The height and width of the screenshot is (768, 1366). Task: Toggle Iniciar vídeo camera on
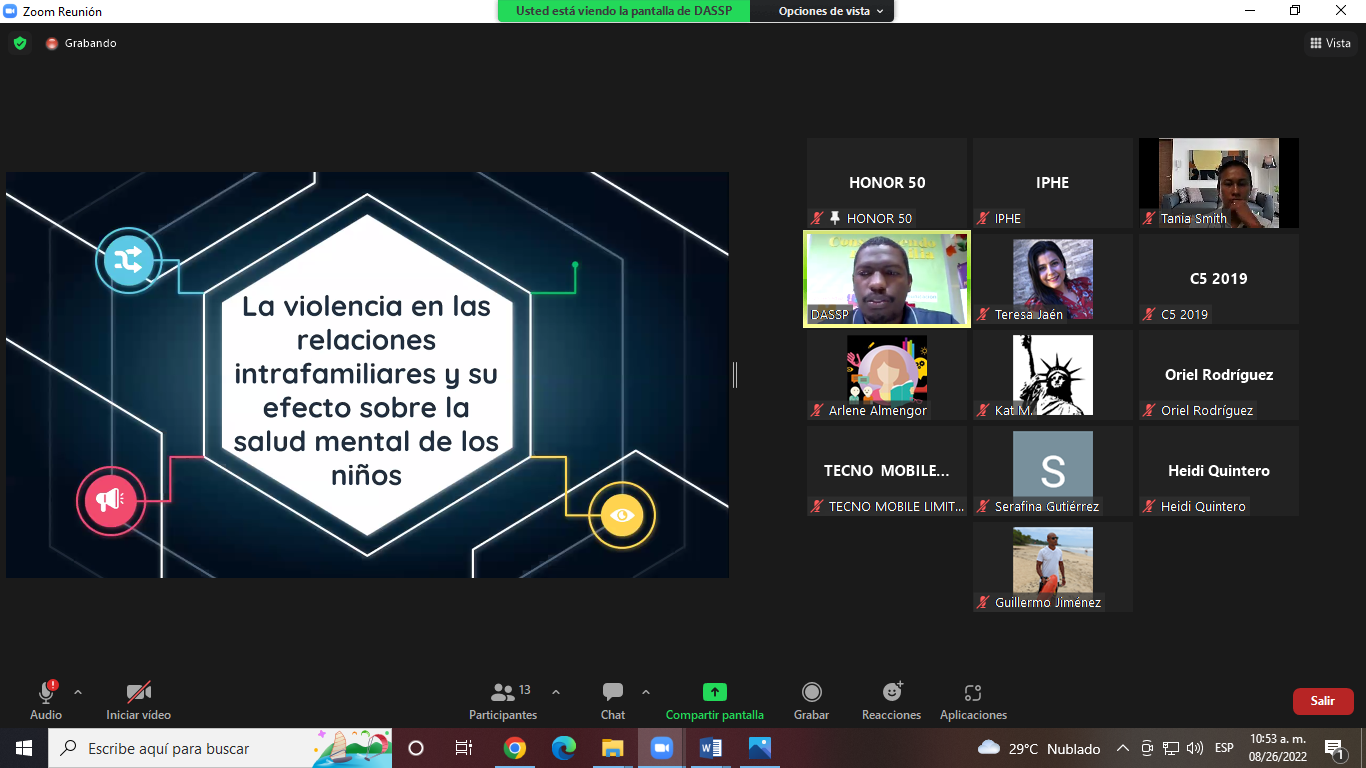(x=139, y=701)
